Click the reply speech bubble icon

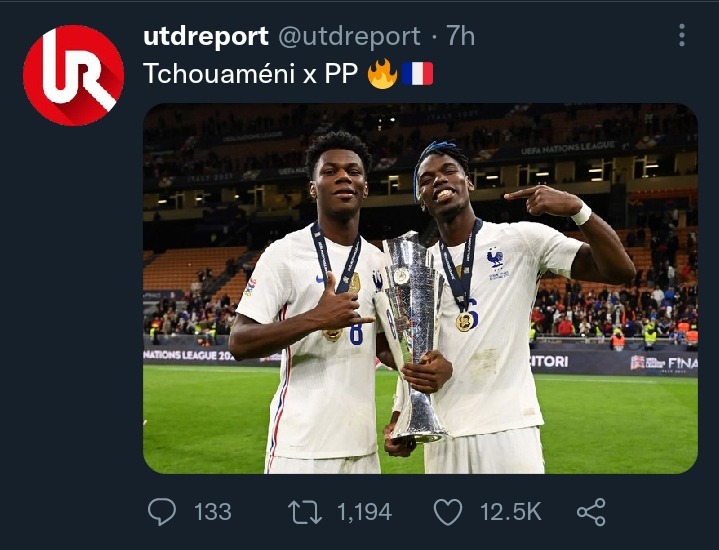click(162, 511)
